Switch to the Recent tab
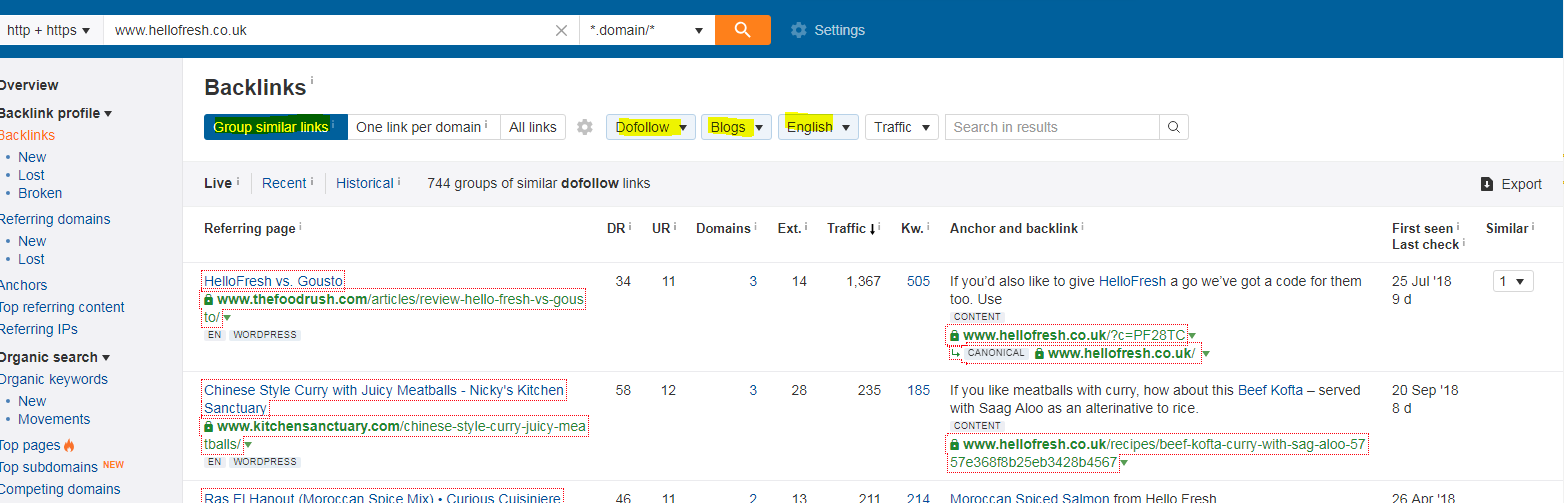 284,183
